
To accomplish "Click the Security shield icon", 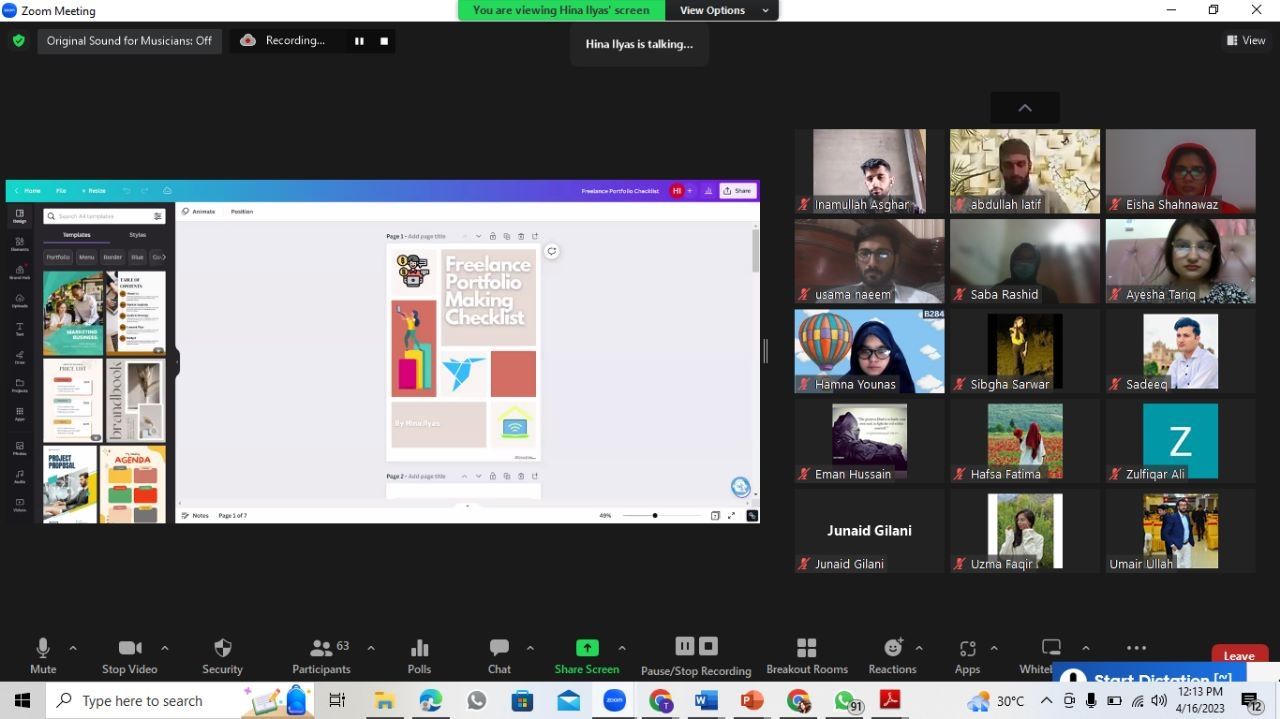I will (222, 649).
